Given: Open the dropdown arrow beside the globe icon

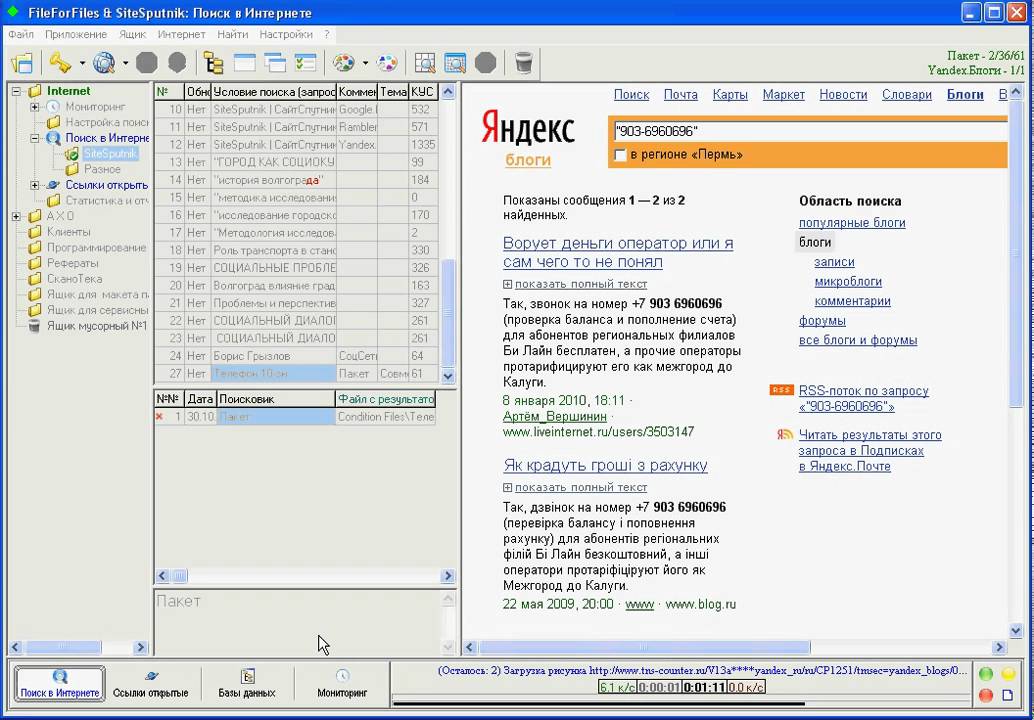Looking at the screenshot, I should tap(125, 63).
